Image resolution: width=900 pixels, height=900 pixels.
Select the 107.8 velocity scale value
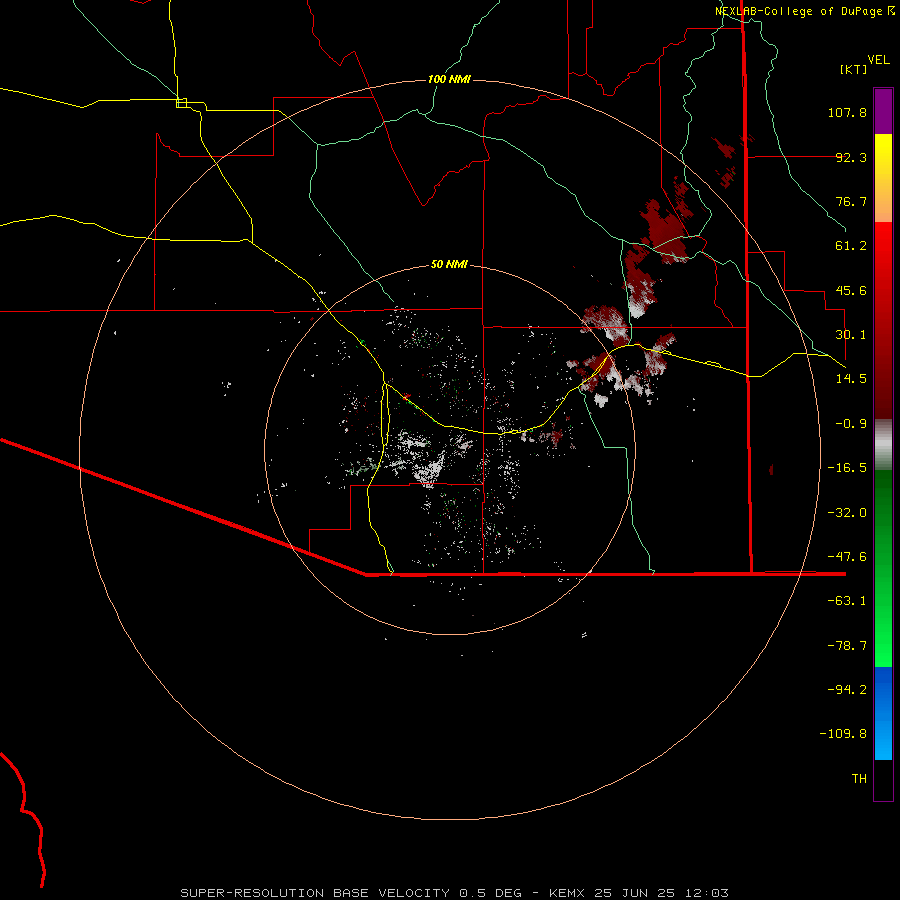click(x=847, y=112)
